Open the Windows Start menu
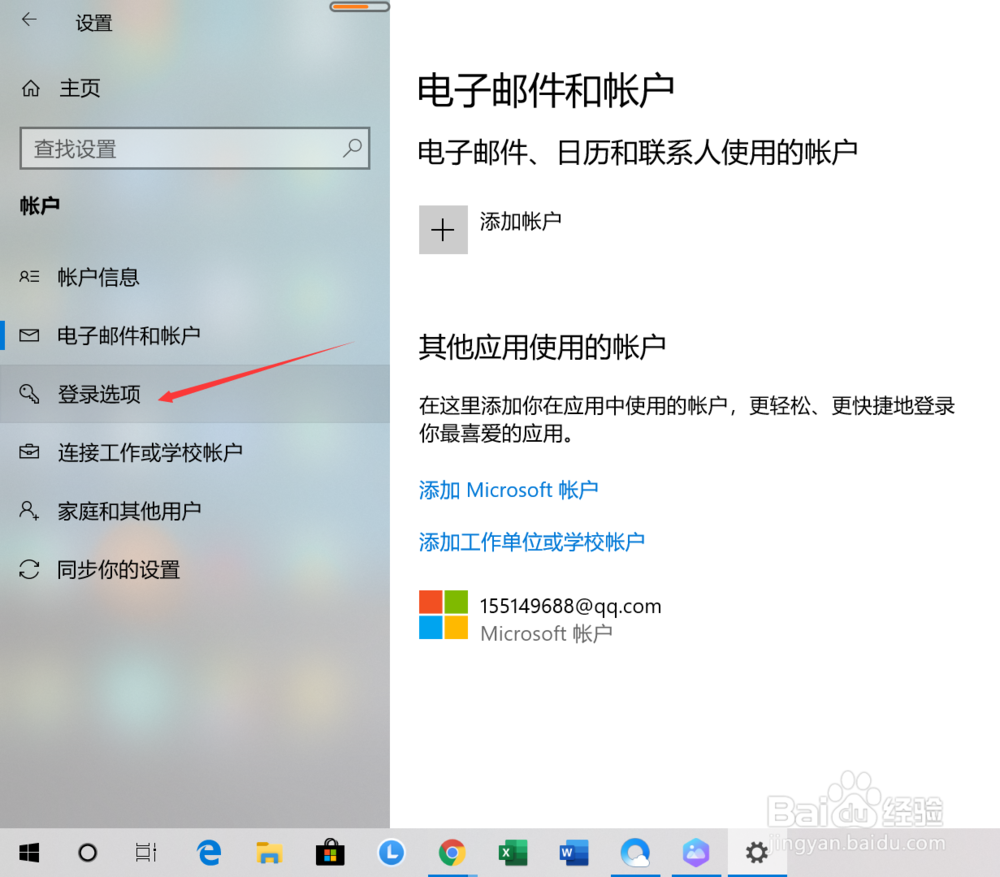This screenshot has width=1000, height=877. pos(29,852)
